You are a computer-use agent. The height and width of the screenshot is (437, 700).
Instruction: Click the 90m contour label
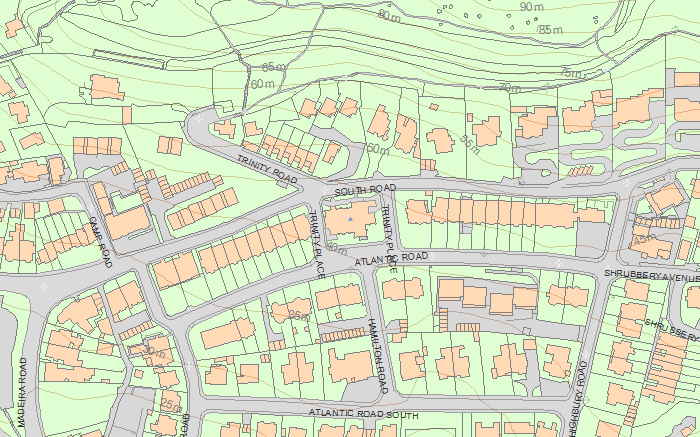tap(532, 7)
